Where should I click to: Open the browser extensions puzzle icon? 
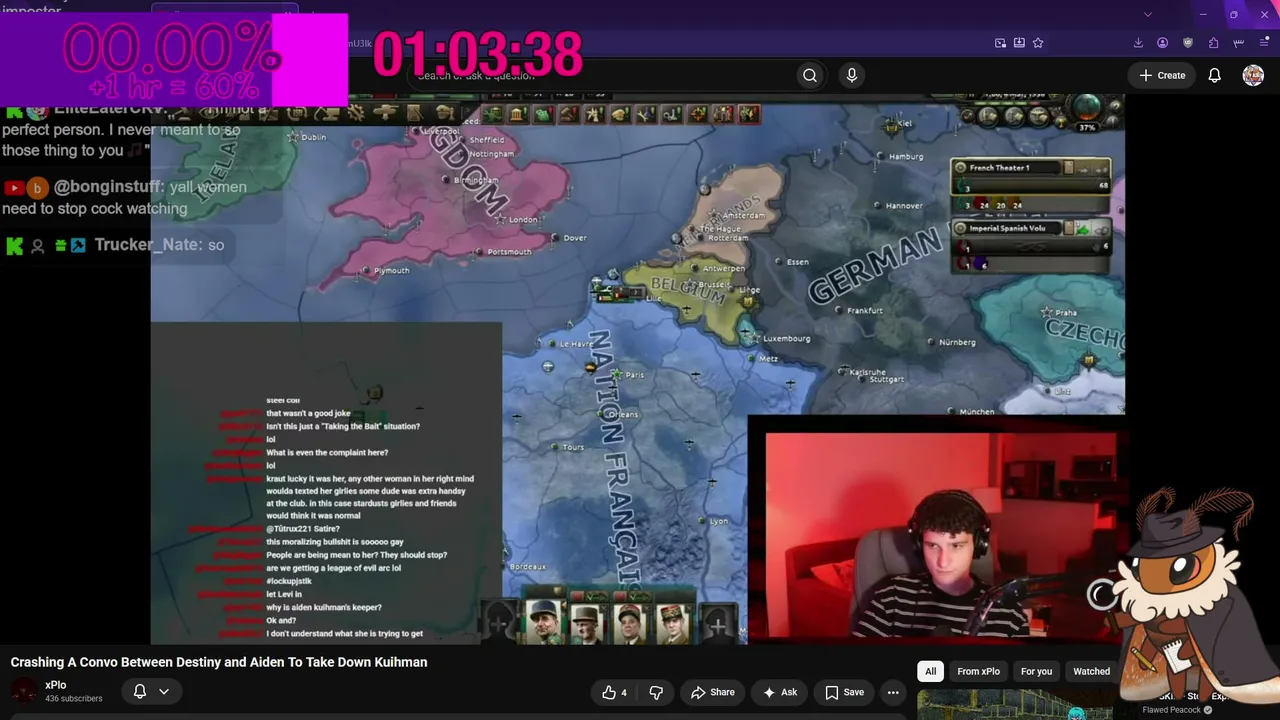coord(1213,43)
